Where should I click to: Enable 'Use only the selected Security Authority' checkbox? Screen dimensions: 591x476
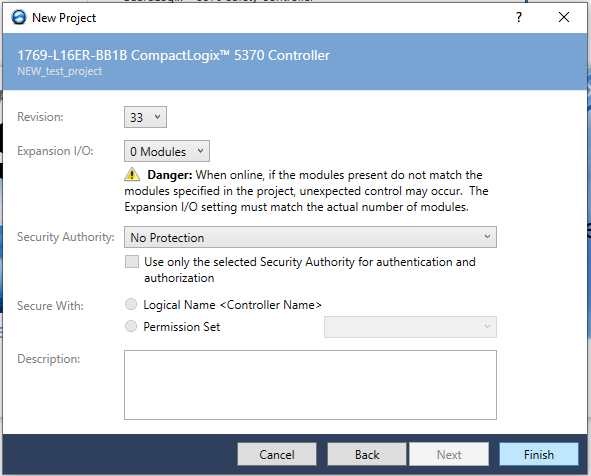(132, 262)
